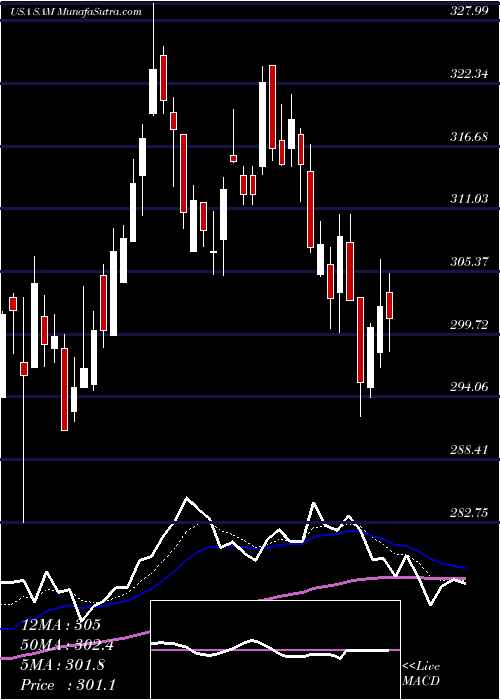Click inside the MACD inset chart panel
This screenshot has height=700, width=500.
275,650
